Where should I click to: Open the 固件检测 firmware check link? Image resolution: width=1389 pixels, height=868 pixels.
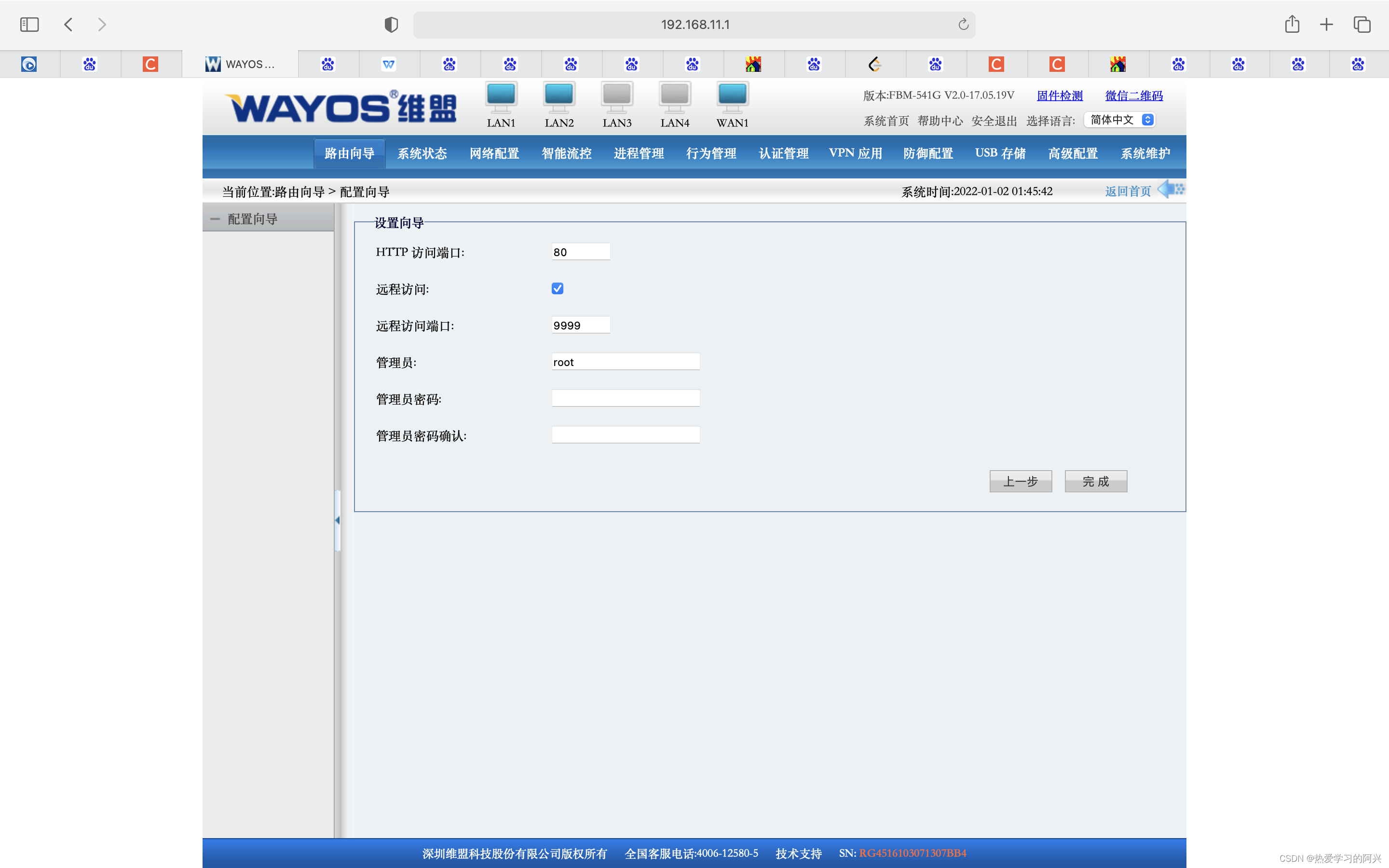[1060, 96]
